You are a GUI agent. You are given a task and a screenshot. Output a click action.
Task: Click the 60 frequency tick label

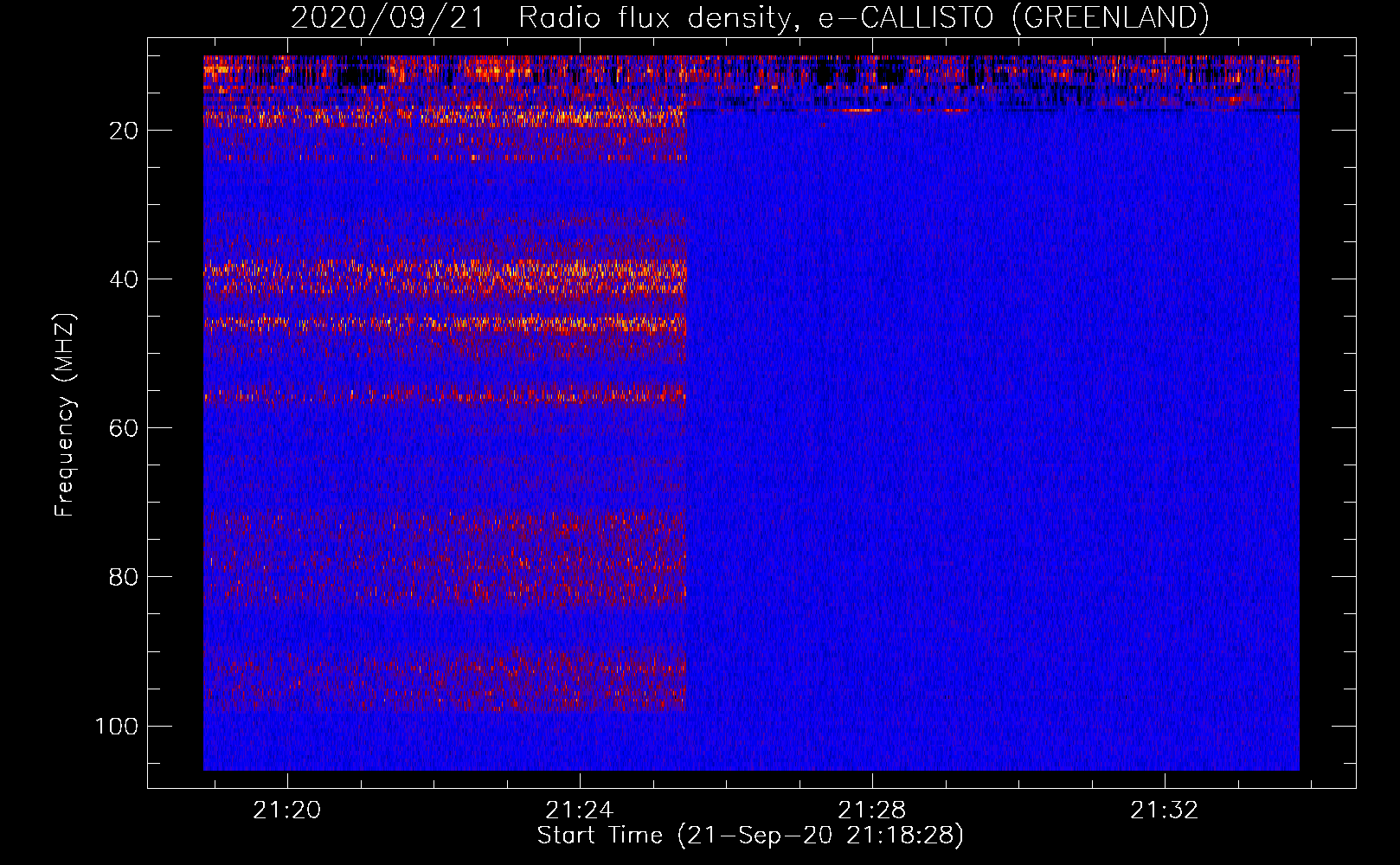(x=124, y=428)
